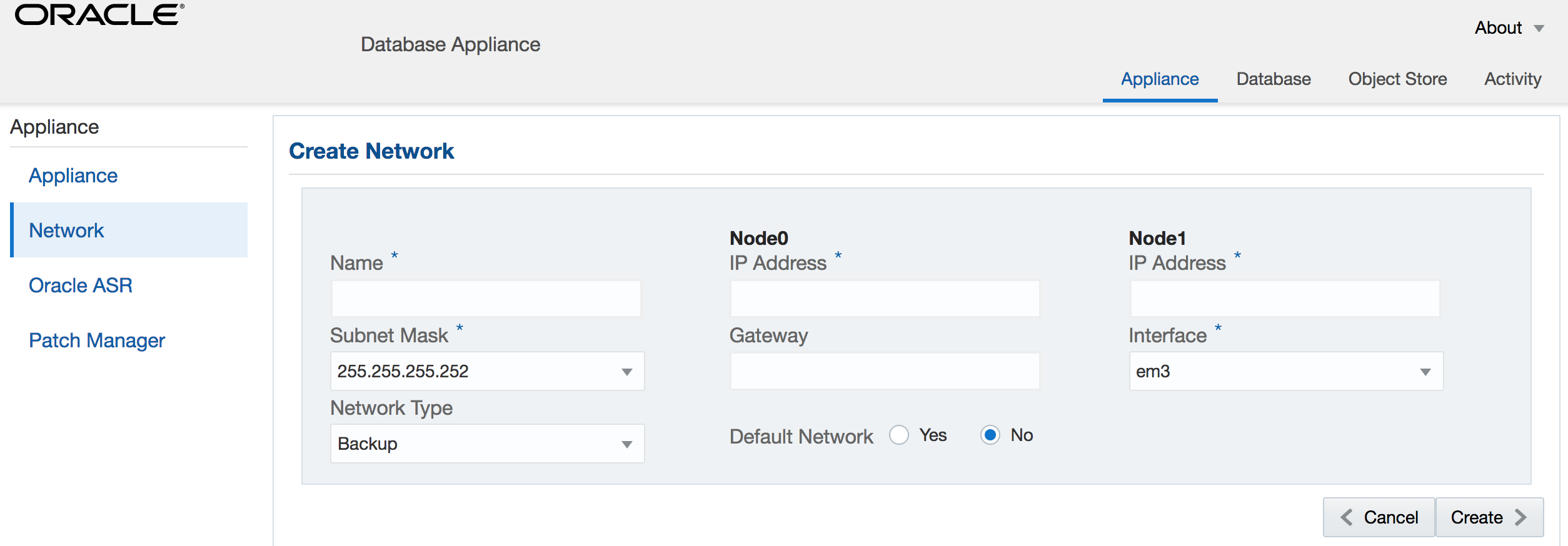
Task: Select the Appliance top navigation tab
Action: point(1160,79)
